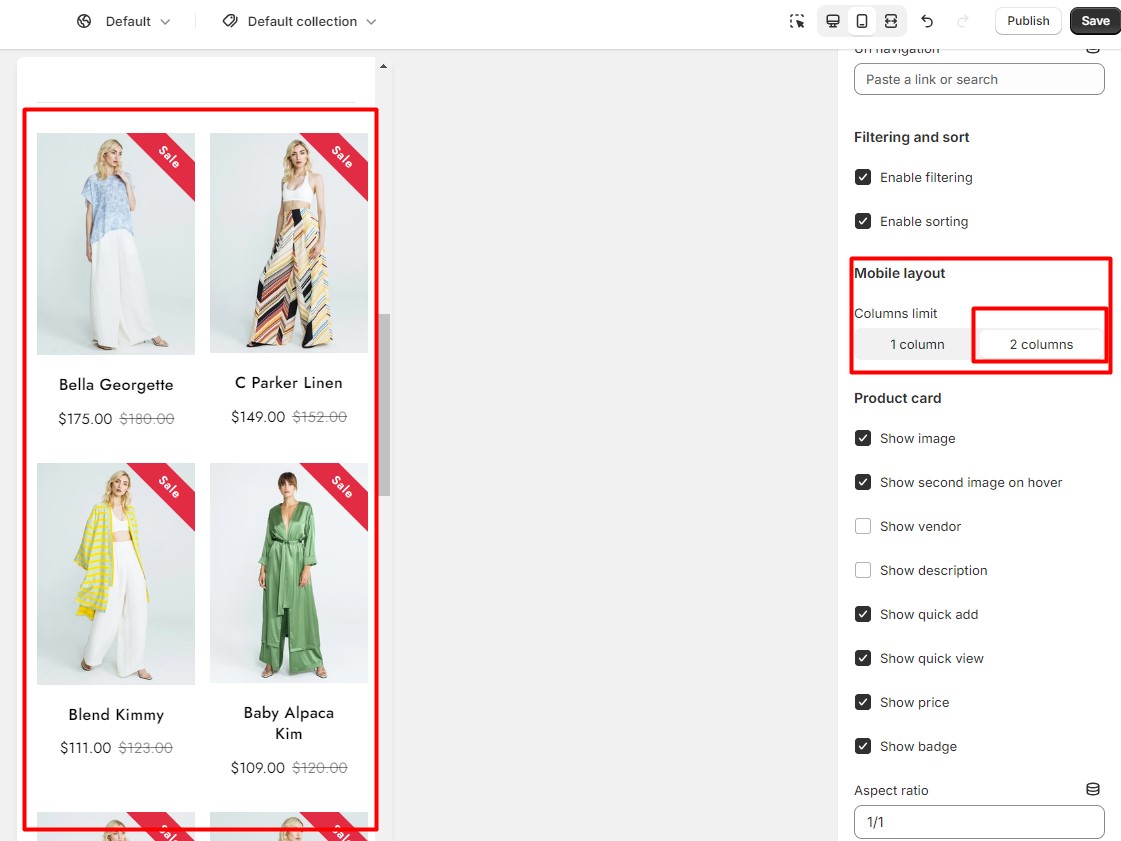The width and height of the screenshot is (1121, 841).
Task: Click the Paste a link or search field
Action: point(979,79)
